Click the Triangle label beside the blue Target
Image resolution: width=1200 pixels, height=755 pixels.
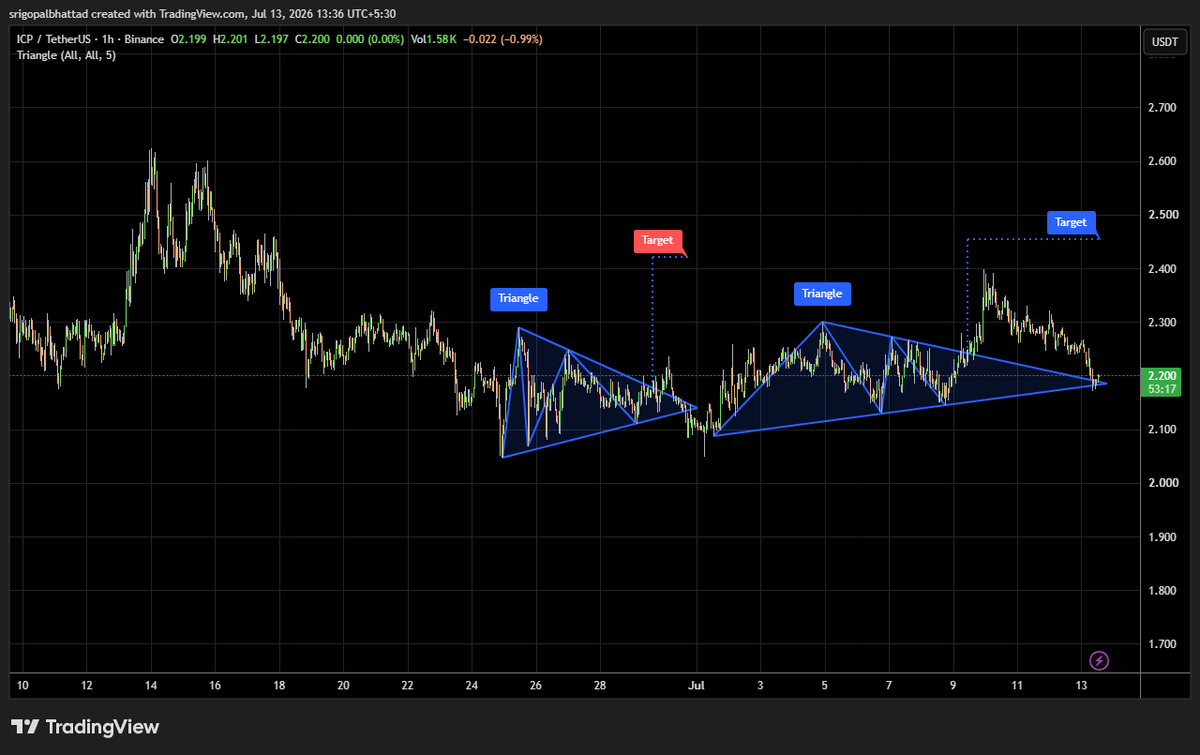click(x=823, y=293)
